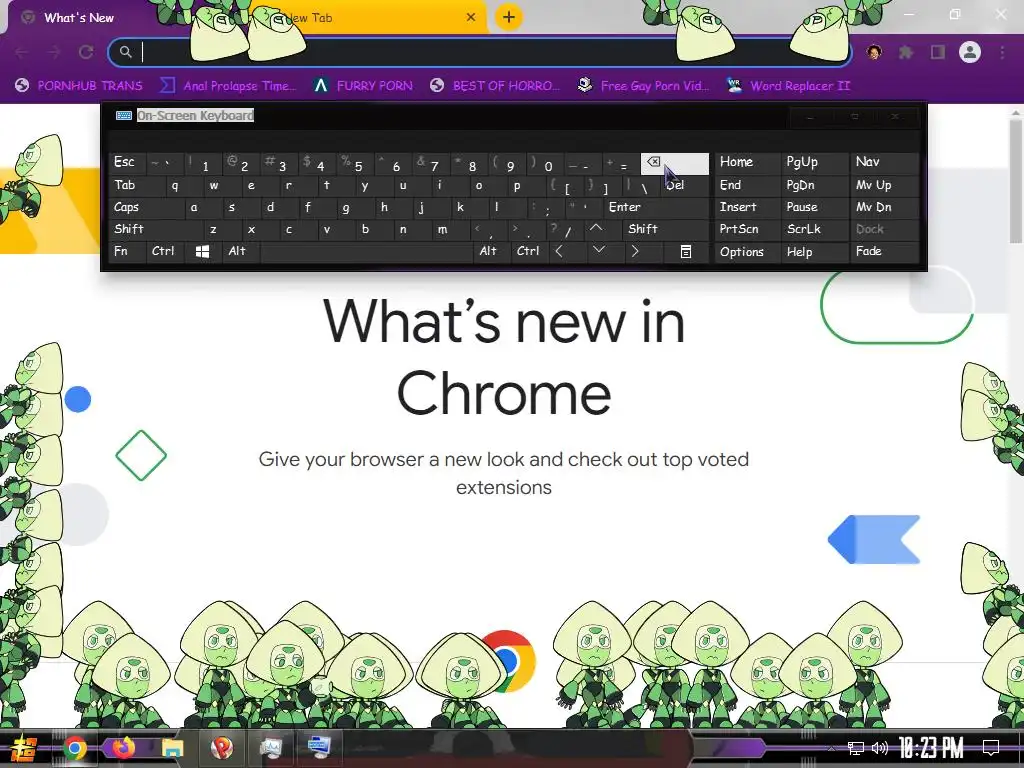Screen dimensions: 1024x768
Task: Click the network icon in system tray
Action: (x=856, y=748)
